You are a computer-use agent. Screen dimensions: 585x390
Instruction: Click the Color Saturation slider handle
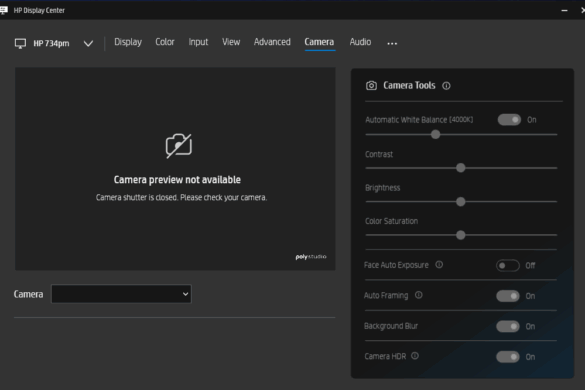461,235
